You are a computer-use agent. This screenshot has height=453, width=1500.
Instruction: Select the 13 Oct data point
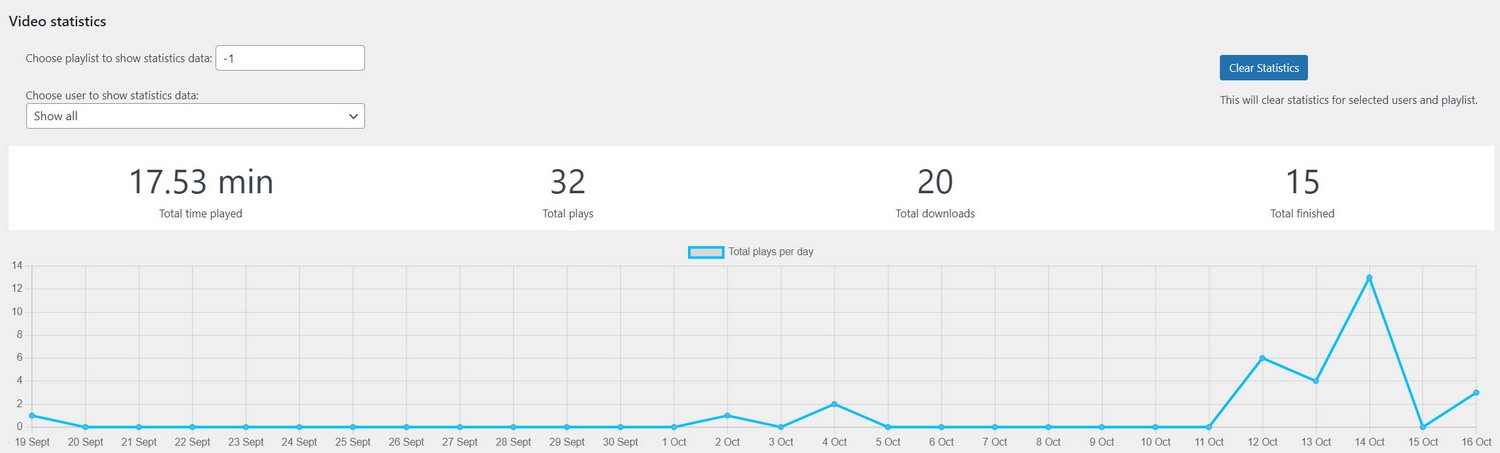click(x=1316, y=381)
